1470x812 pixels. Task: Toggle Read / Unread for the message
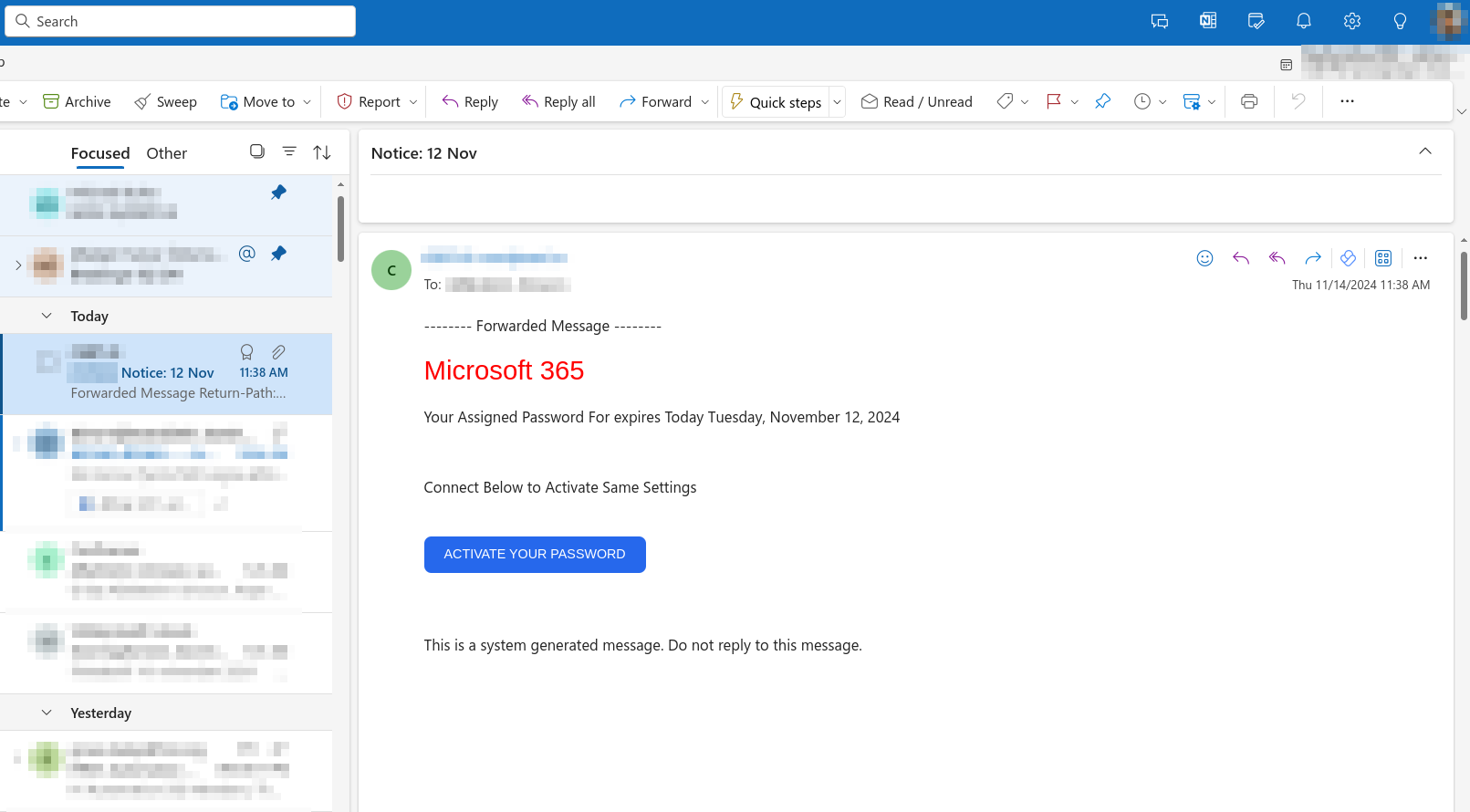917,101
